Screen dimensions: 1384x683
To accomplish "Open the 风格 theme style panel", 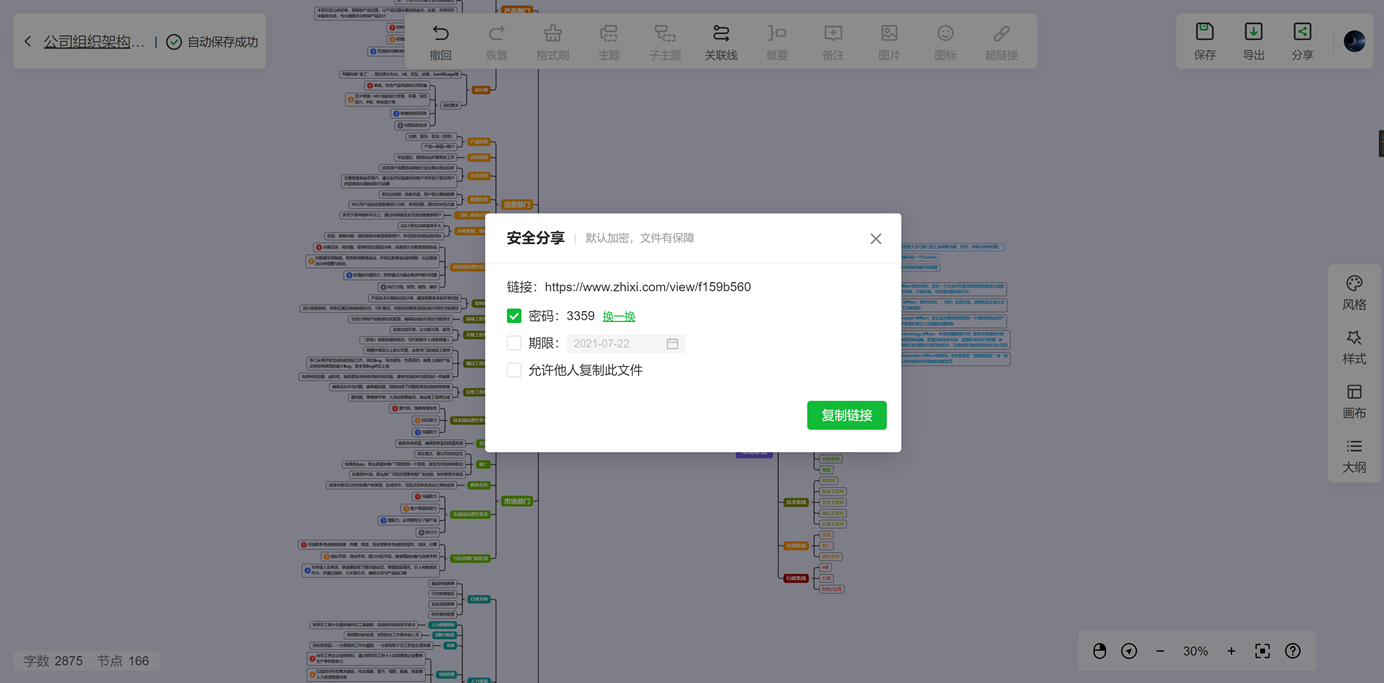I will pyautogui.click(x=1354, y=293).
